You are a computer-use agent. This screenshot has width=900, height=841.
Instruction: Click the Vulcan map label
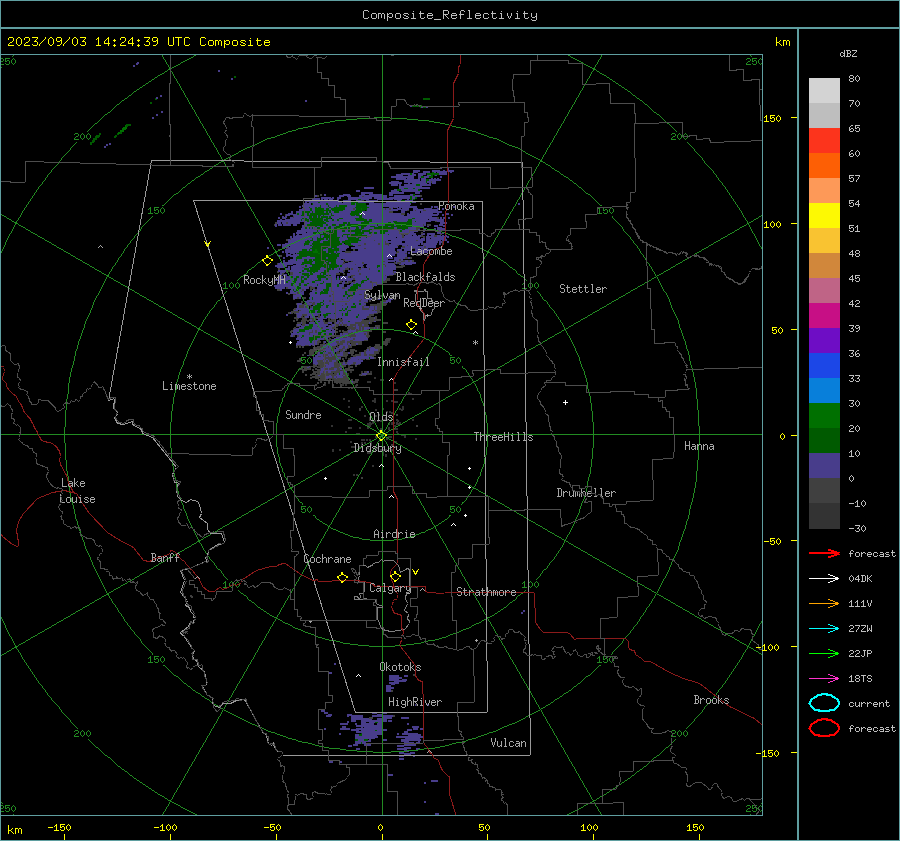click(x=508, y=743)
